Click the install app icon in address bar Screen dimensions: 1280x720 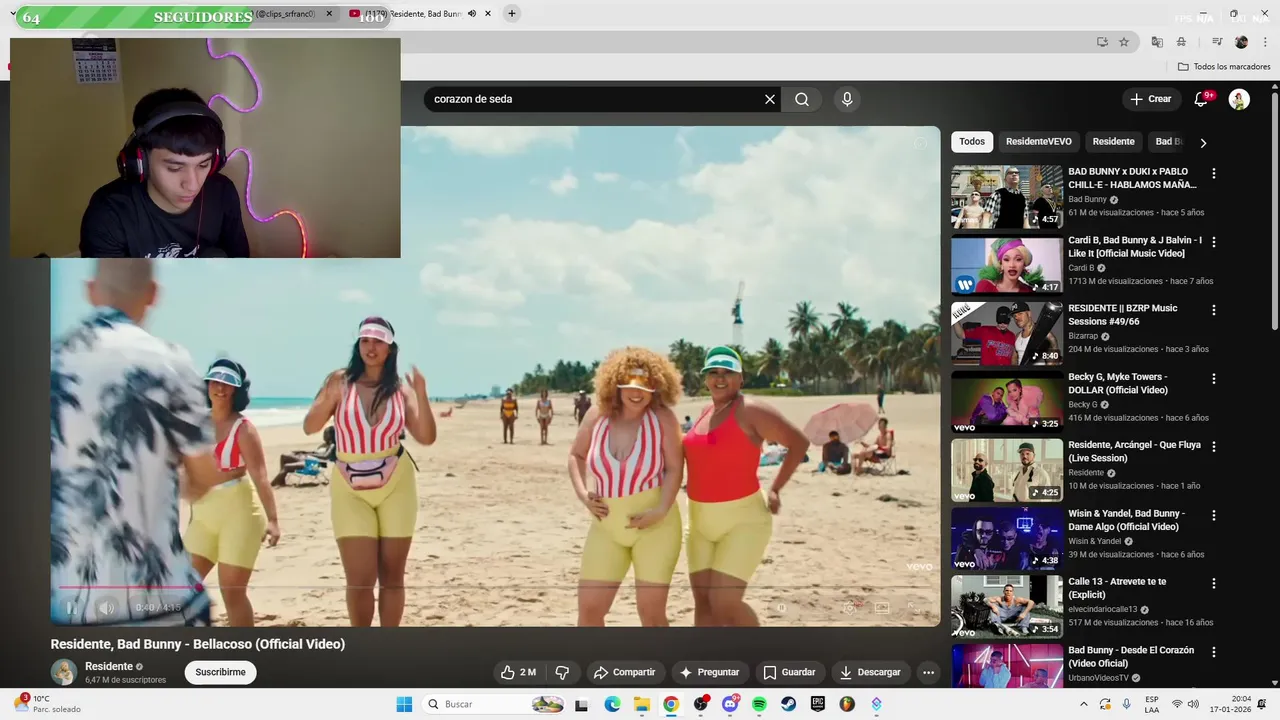point(1102,42)
